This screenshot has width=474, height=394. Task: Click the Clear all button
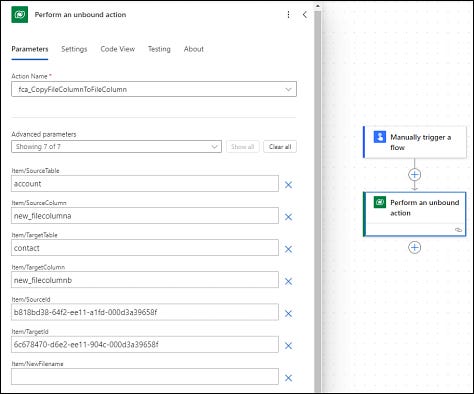280,147
